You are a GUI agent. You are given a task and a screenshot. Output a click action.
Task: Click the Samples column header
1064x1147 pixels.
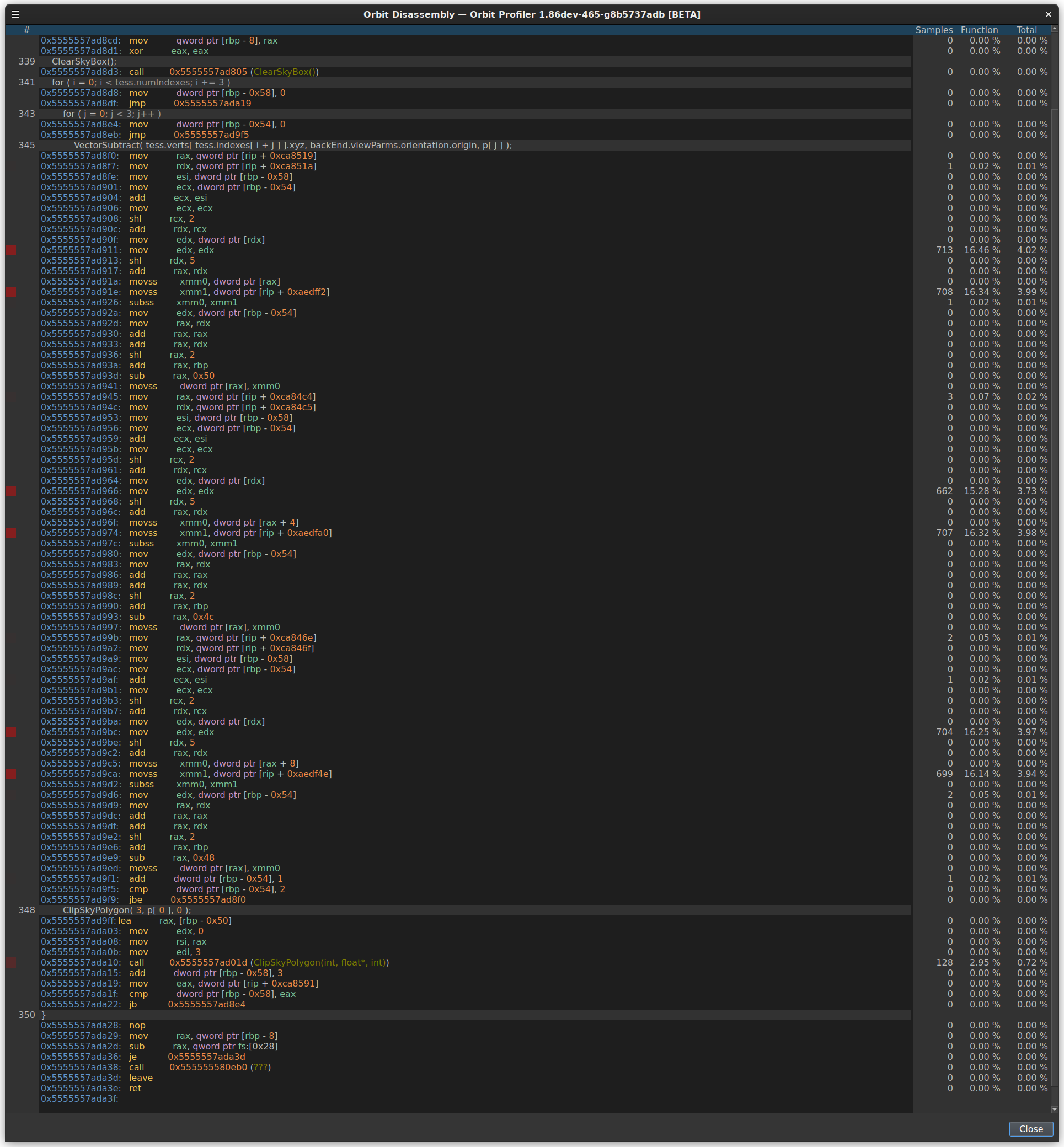tap(935, 30)
